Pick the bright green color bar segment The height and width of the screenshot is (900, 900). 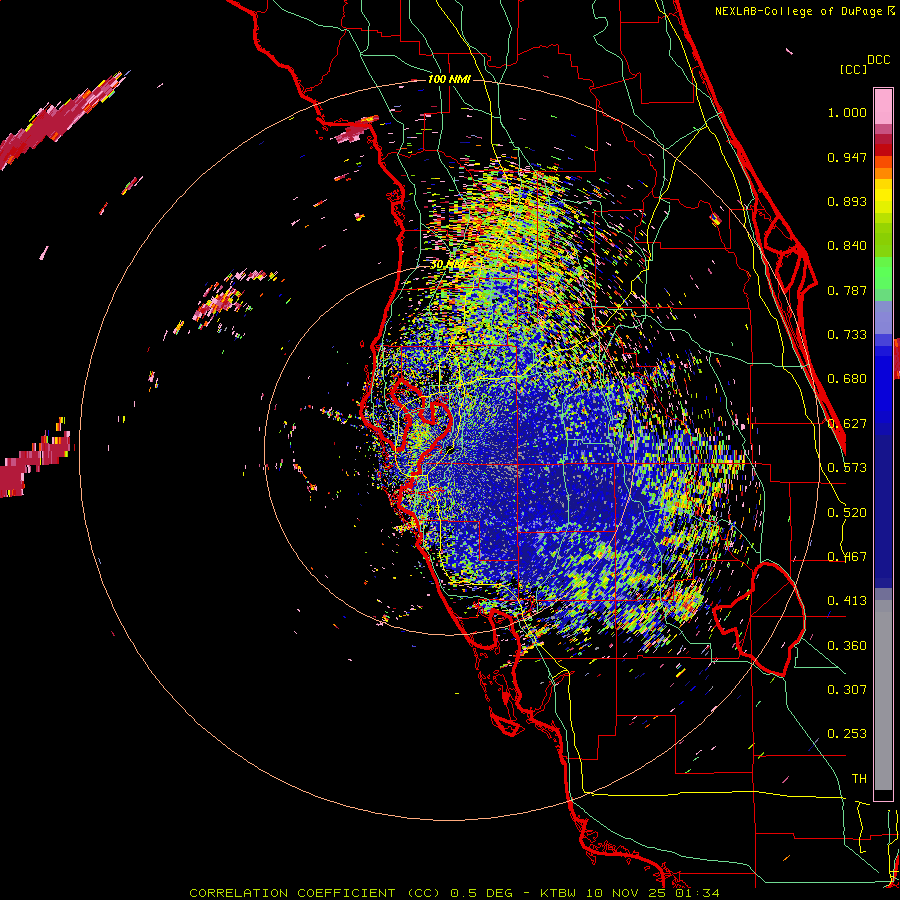click(x=883, y=272)
